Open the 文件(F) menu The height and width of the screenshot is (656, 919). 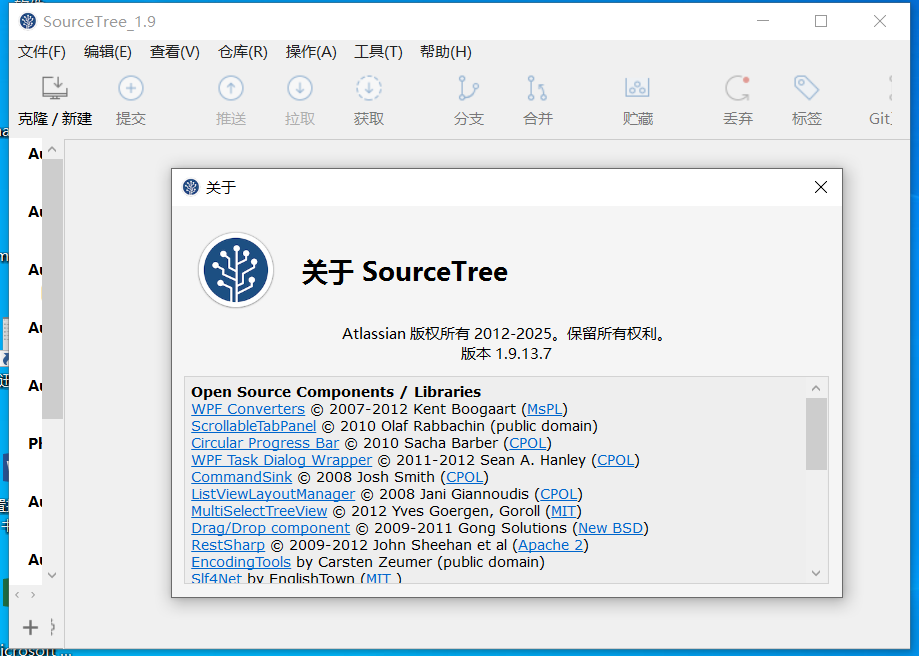coord(42,52)
